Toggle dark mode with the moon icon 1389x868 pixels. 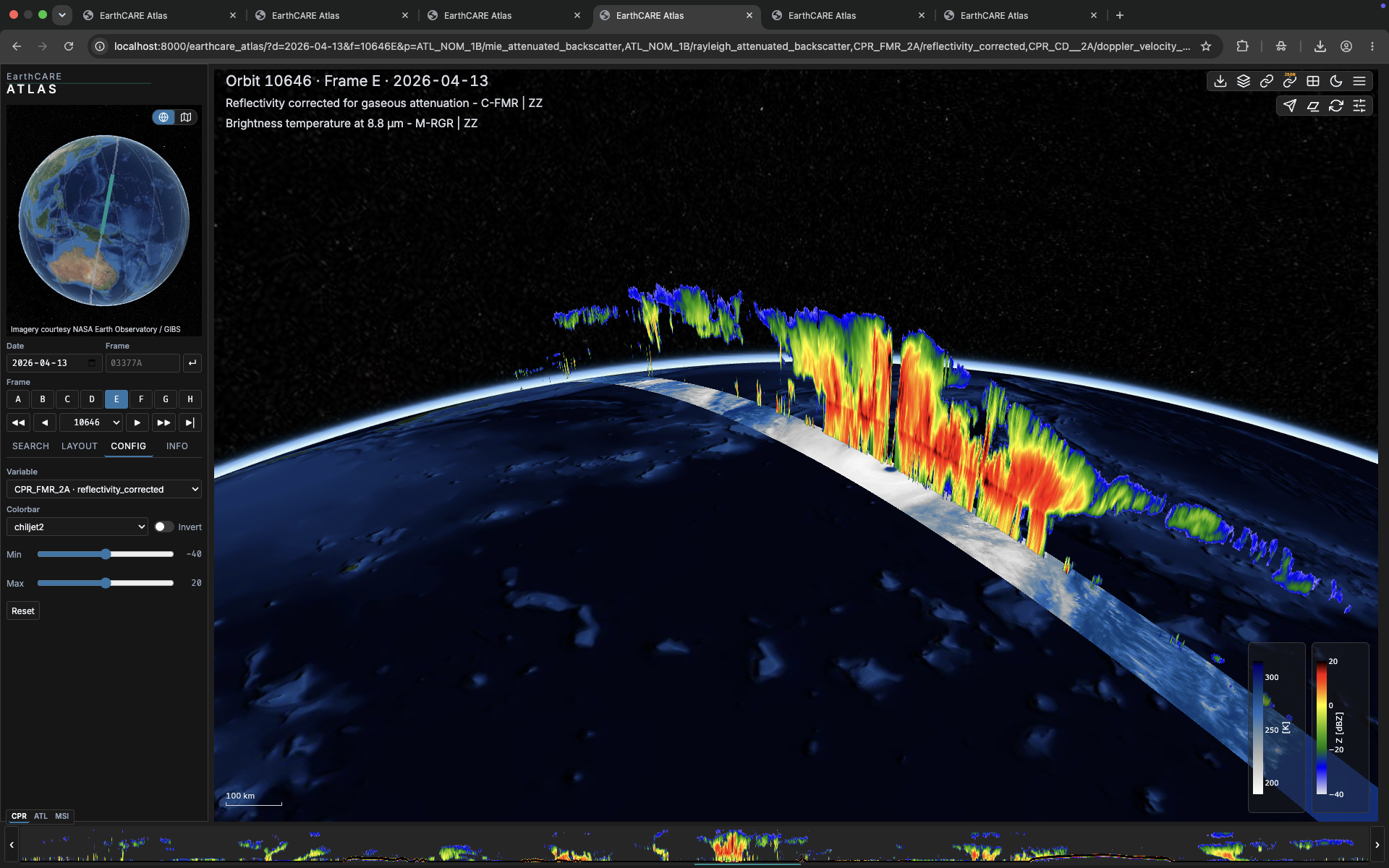[x=1336, y=81]
